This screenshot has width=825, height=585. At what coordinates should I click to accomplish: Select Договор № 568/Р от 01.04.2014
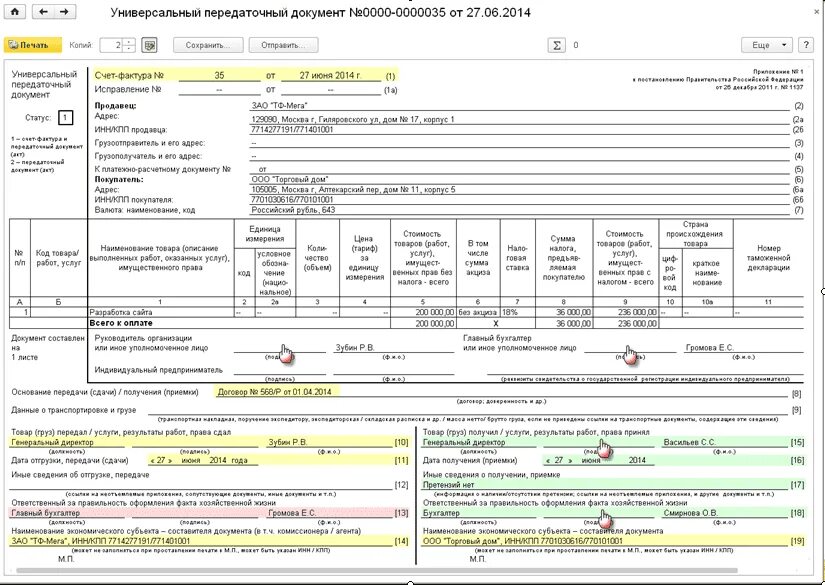pyautogui.click(x=275, y=392)
